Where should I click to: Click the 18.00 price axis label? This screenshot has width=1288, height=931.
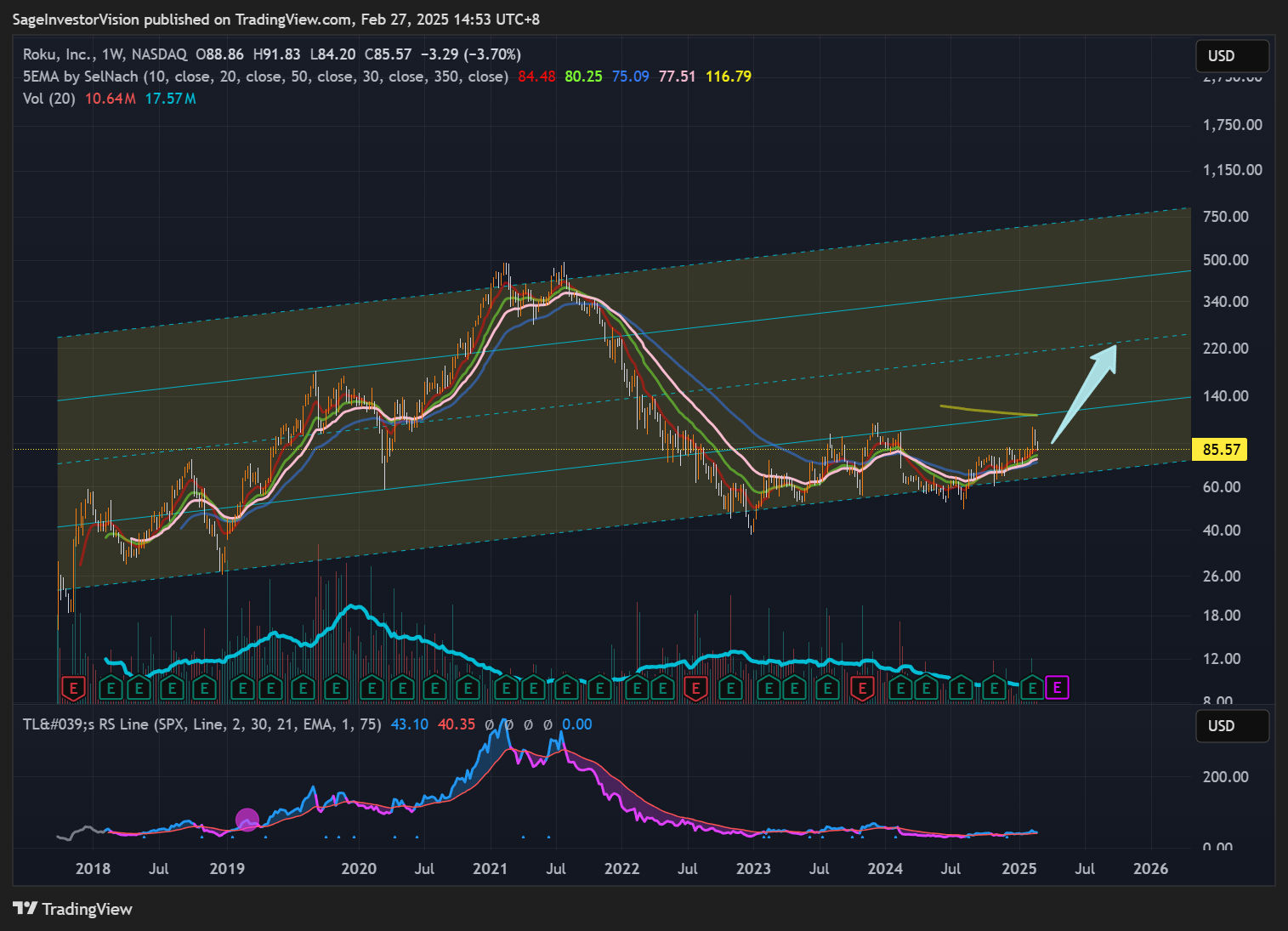coord(1222,616)
